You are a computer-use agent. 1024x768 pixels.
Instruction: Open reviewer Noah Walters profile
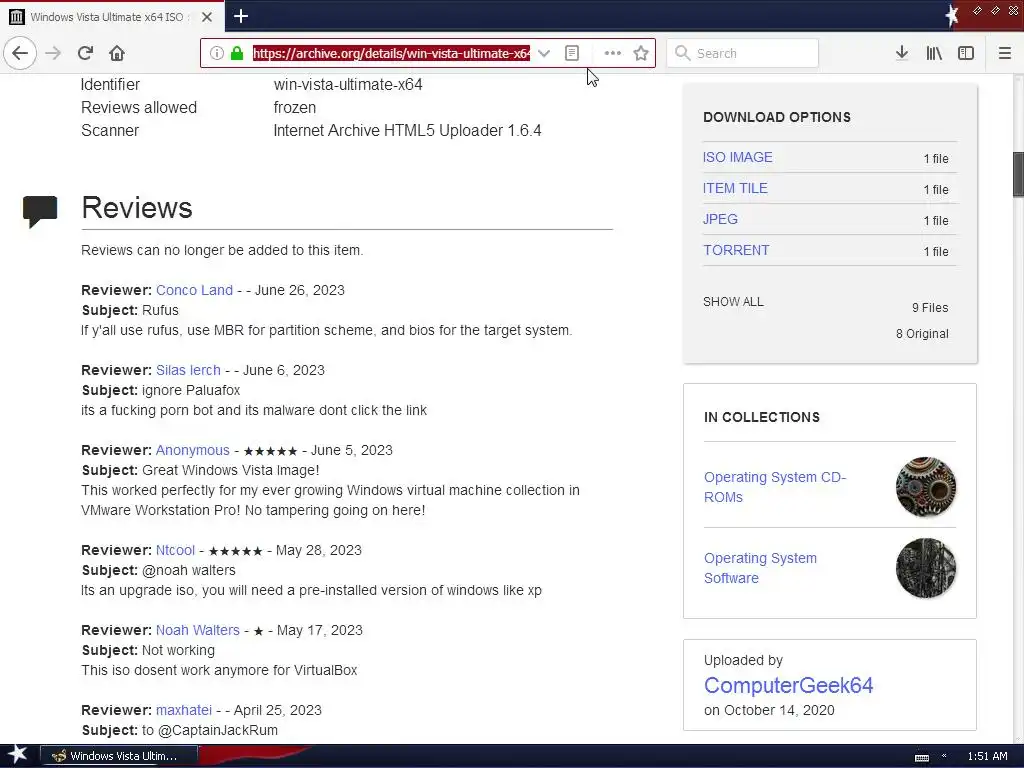(x=198, y=630)
